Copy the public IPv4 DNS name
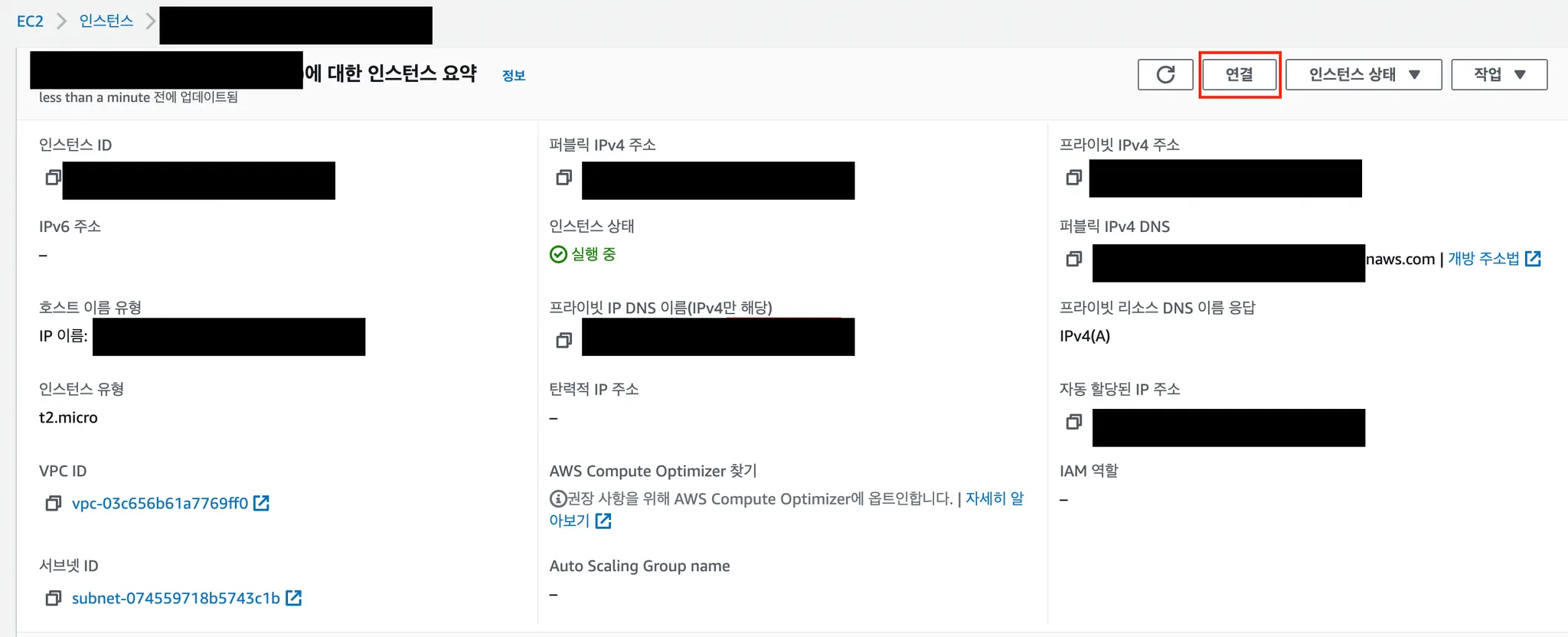This screenshot has height=637, width=1568. tap(1074, 259)
